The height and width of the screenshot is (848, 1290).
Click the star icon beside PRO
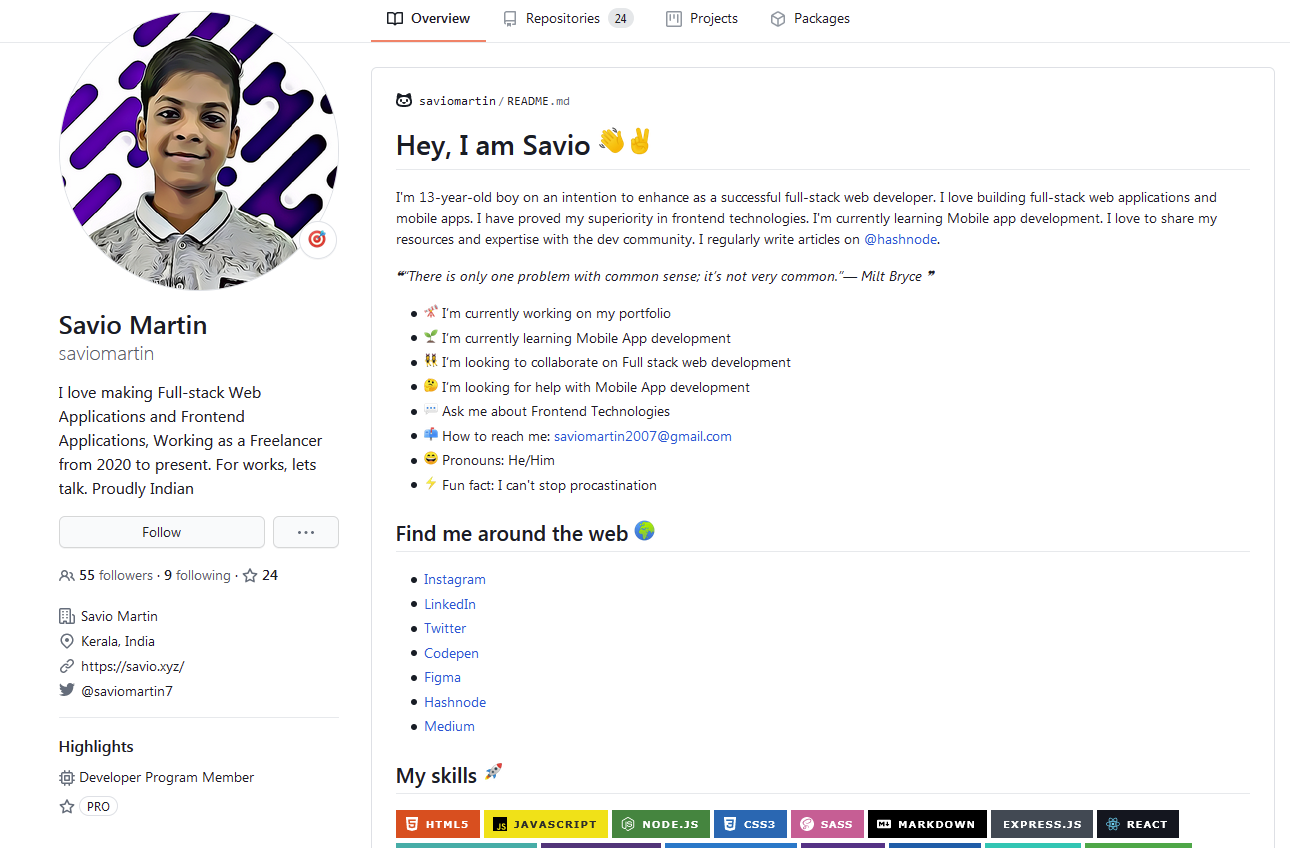(67, 806)
